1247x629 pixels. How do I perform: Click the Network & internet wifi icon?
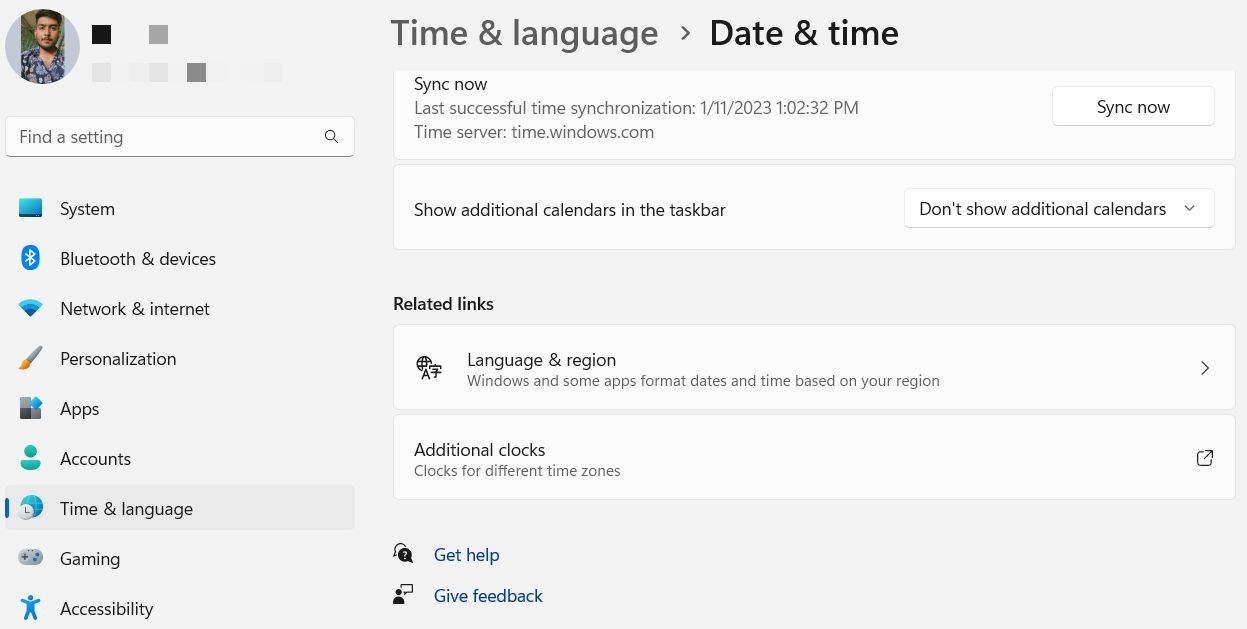pyautogui.click(x=31, y=309)
